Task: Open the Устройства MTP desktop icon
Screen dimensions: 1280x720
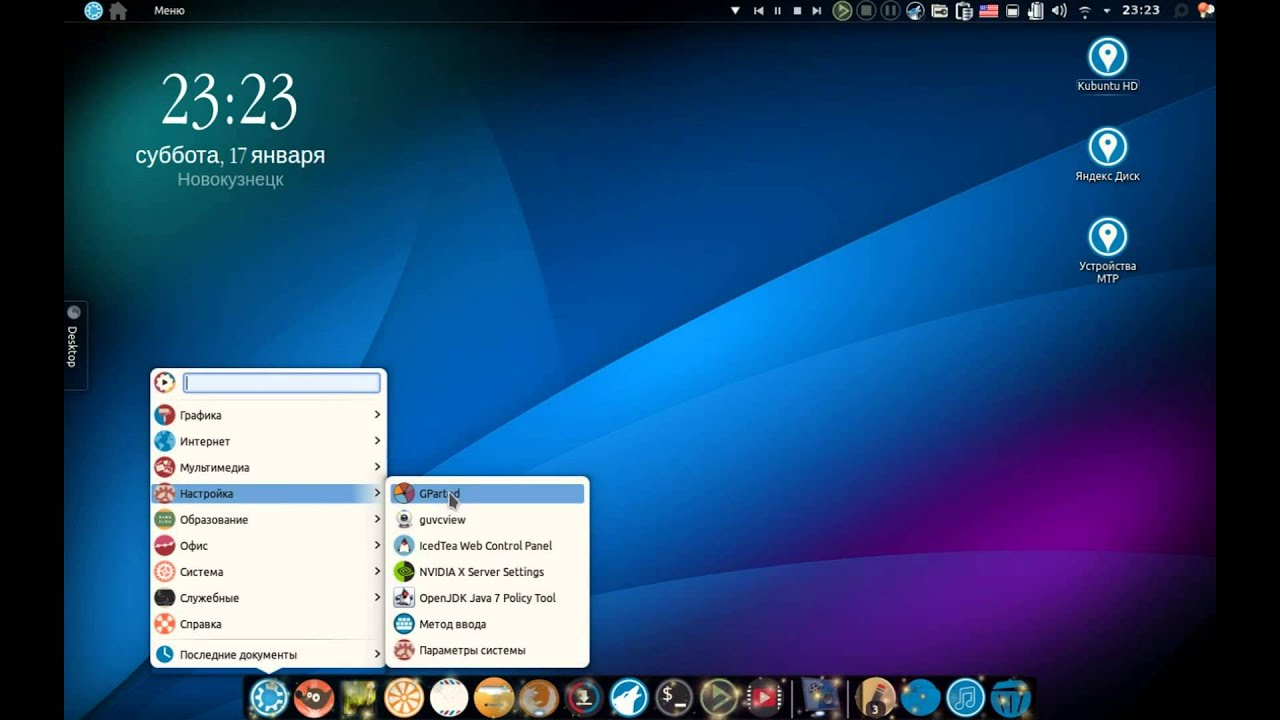Action: click(1107, 251)
